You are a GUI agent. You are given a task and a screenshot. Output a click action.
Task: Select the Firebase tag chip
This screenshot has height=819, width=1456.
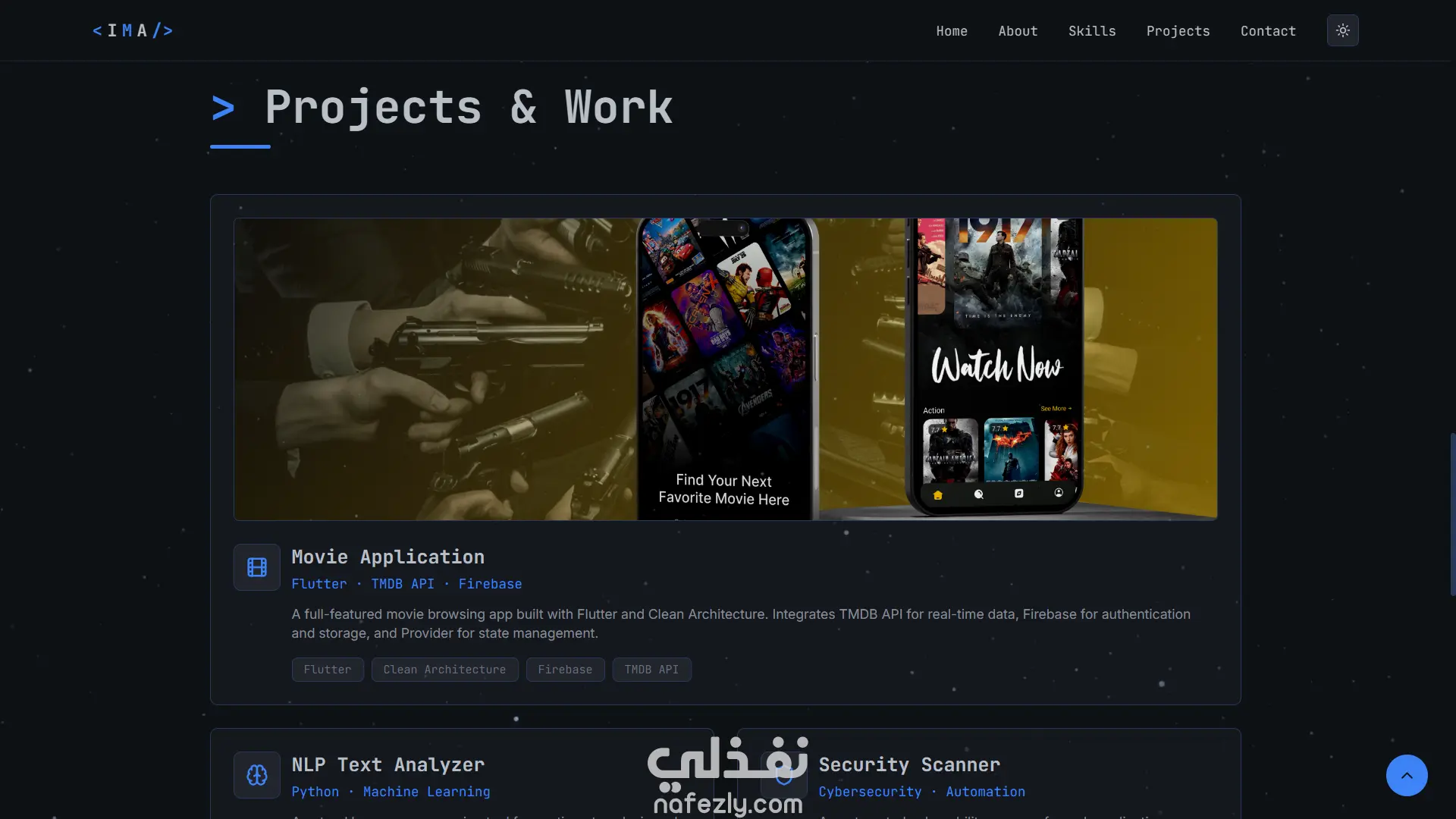[565, 670]
